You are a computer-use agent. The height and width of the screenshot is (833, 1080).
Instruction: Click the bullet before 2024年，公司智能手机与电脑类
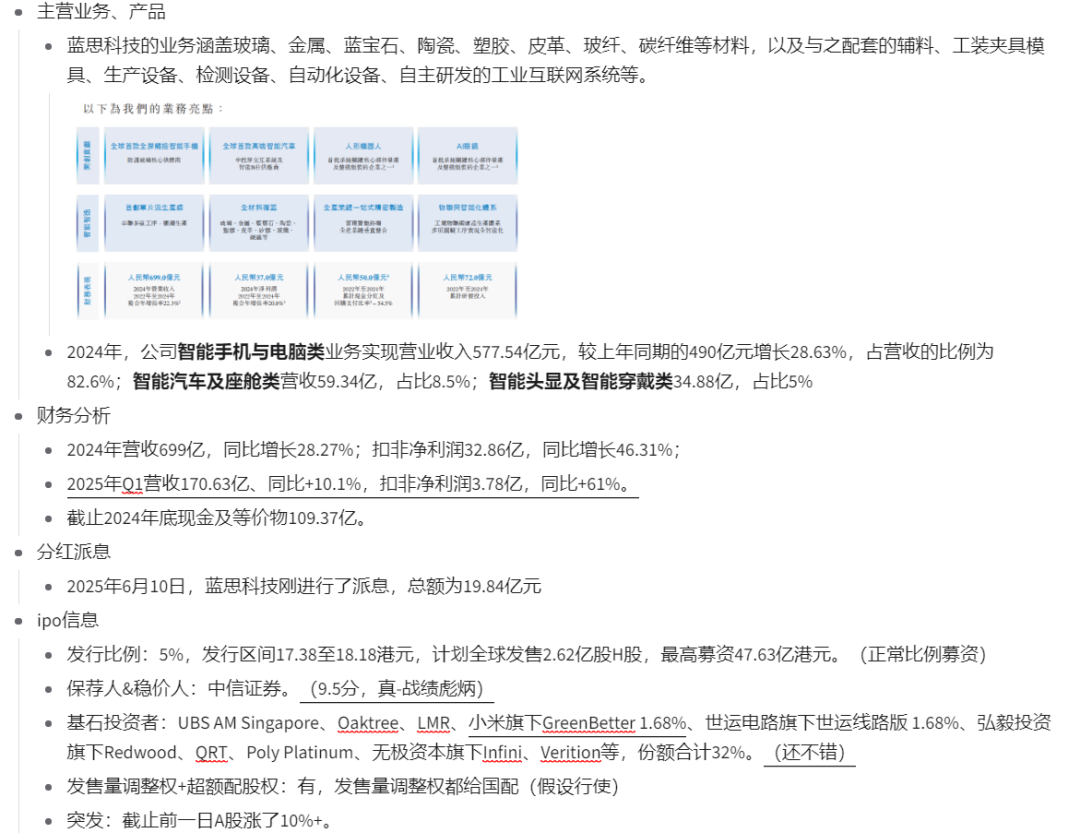(x=49, y=353)
